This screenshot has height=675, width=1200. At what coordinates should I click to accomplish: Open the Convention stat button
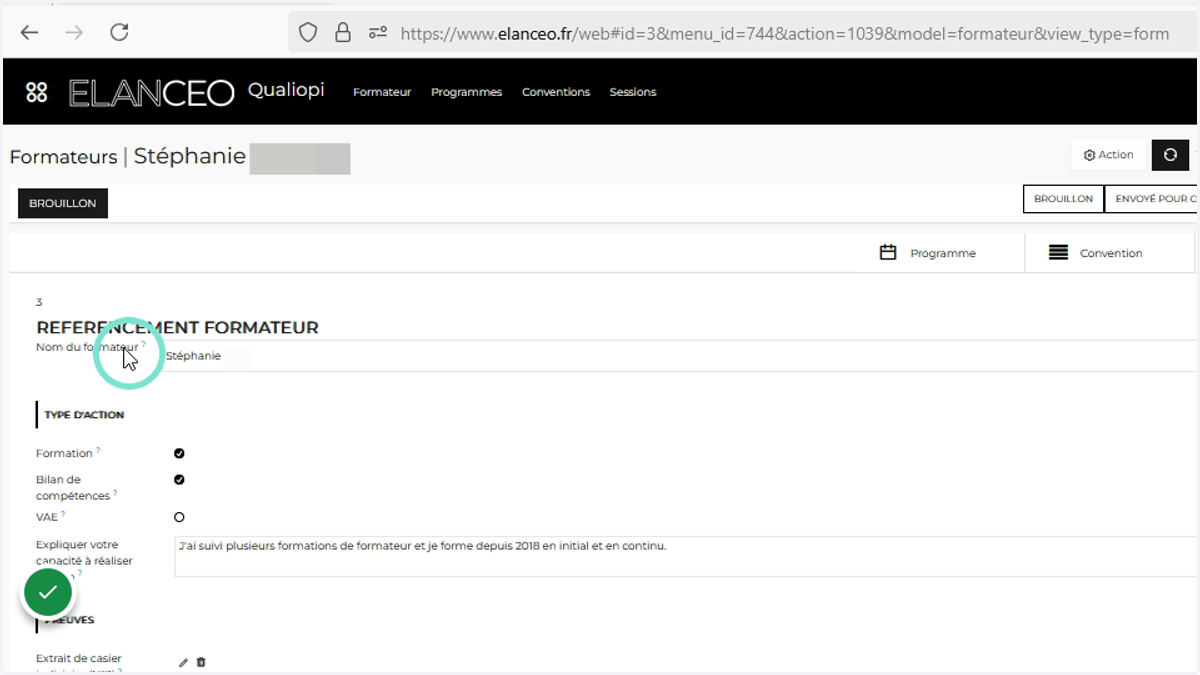(x=1110, y=253)
